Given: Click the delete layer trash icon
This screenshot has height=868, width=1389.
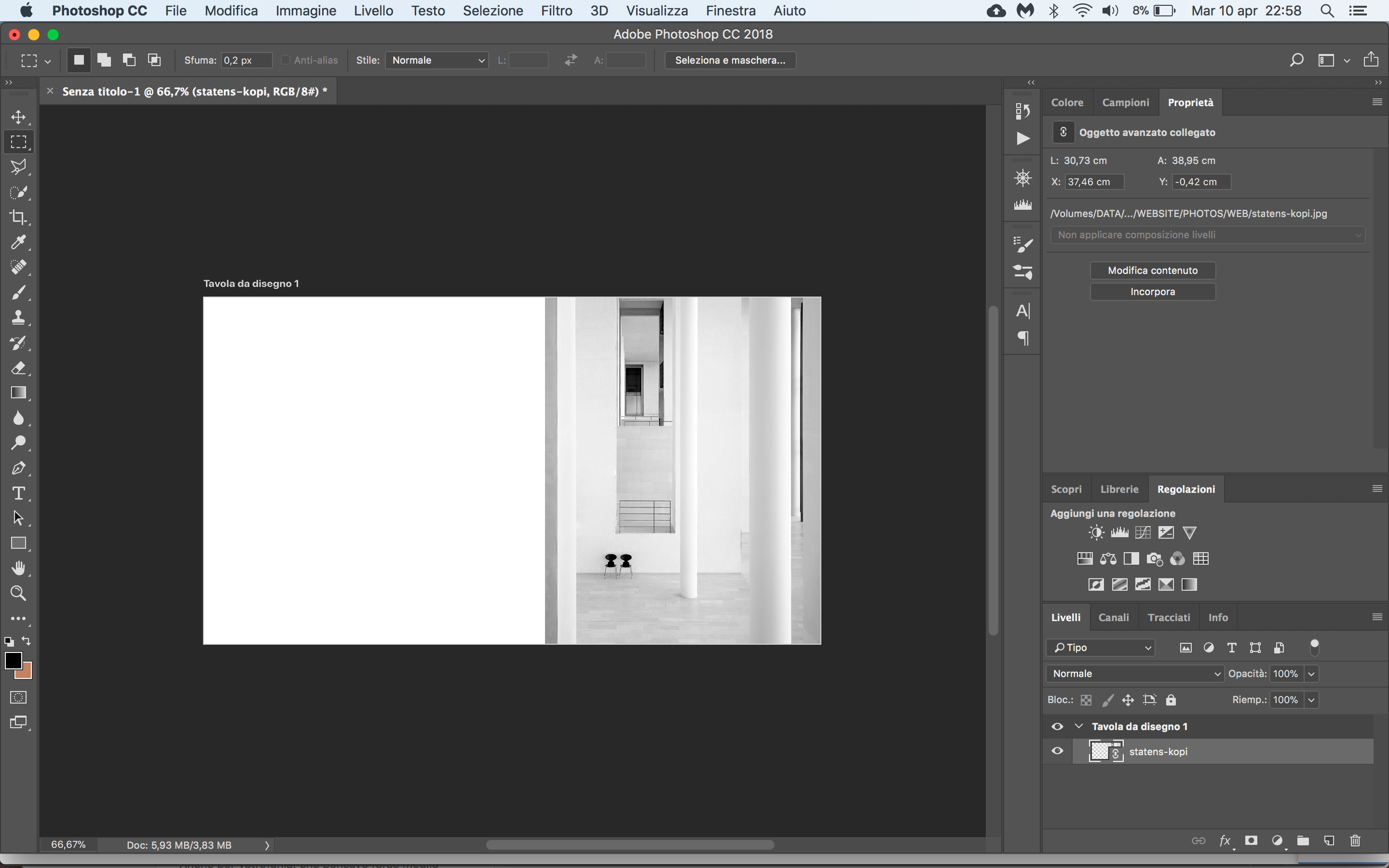Looking at the screenshot, I should coord(1355,841).
